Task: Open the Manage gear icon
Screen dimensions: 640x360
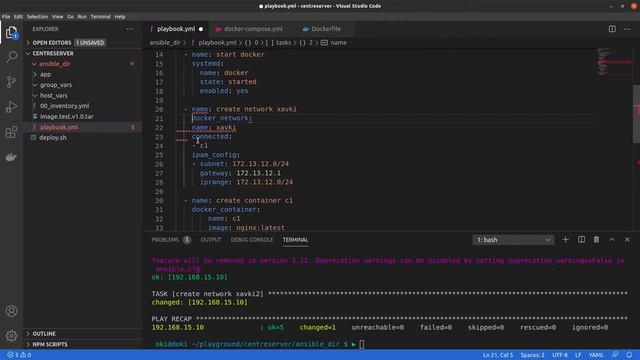Action: coord(11,336)
